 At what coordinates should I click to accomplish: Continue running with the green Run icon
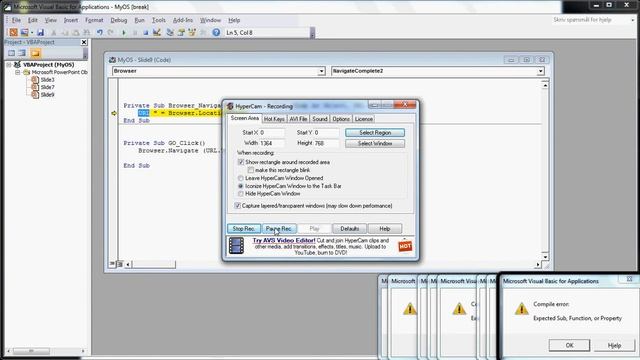124,32
